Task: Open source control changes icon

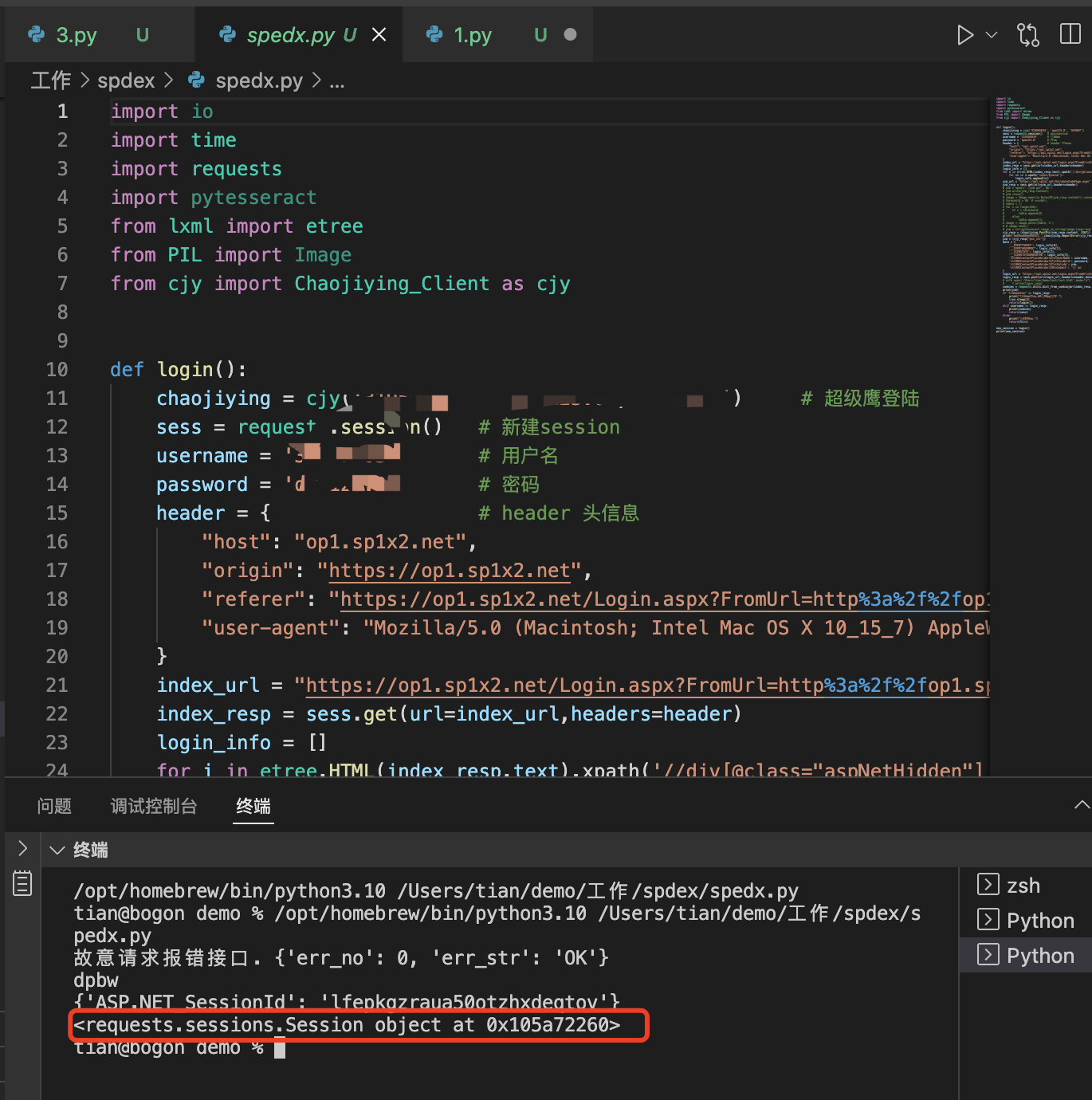Action: [1028, 35]
